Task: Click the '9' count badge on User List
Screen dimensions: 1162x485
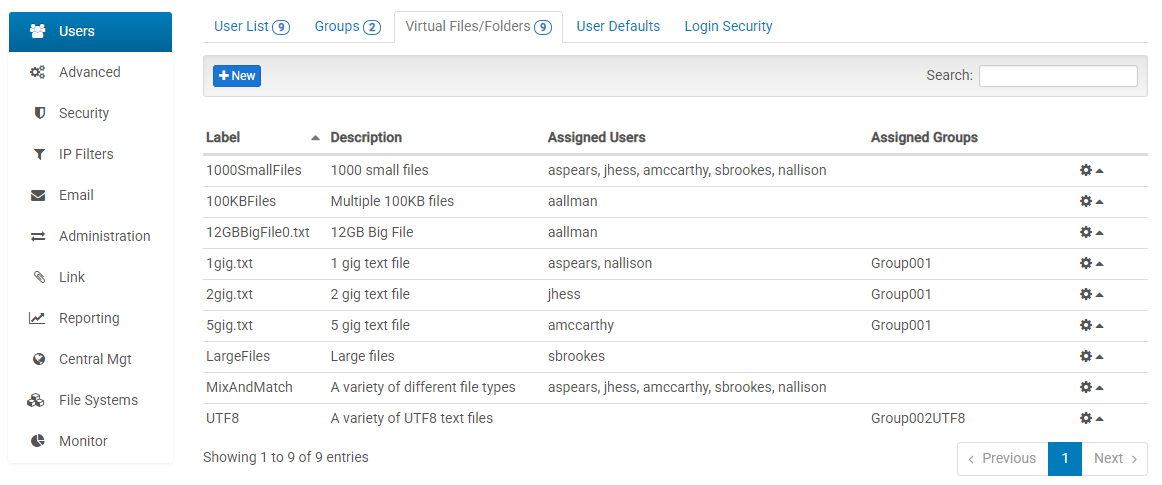Action: click(x=281, y=27)
